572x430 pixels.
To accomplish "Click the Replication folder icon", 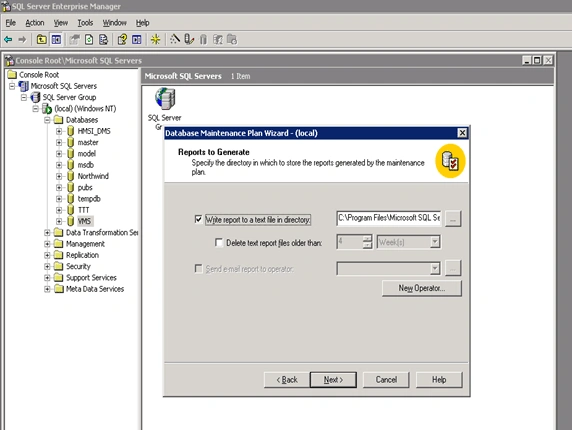I will pyautogui.click(x=59, y=255).
